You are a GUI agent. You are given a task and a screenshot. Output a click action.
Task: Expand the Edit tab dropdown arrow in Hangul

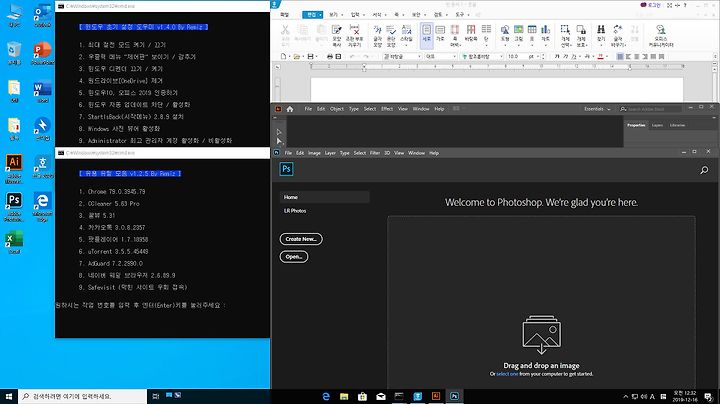point(321,15)
